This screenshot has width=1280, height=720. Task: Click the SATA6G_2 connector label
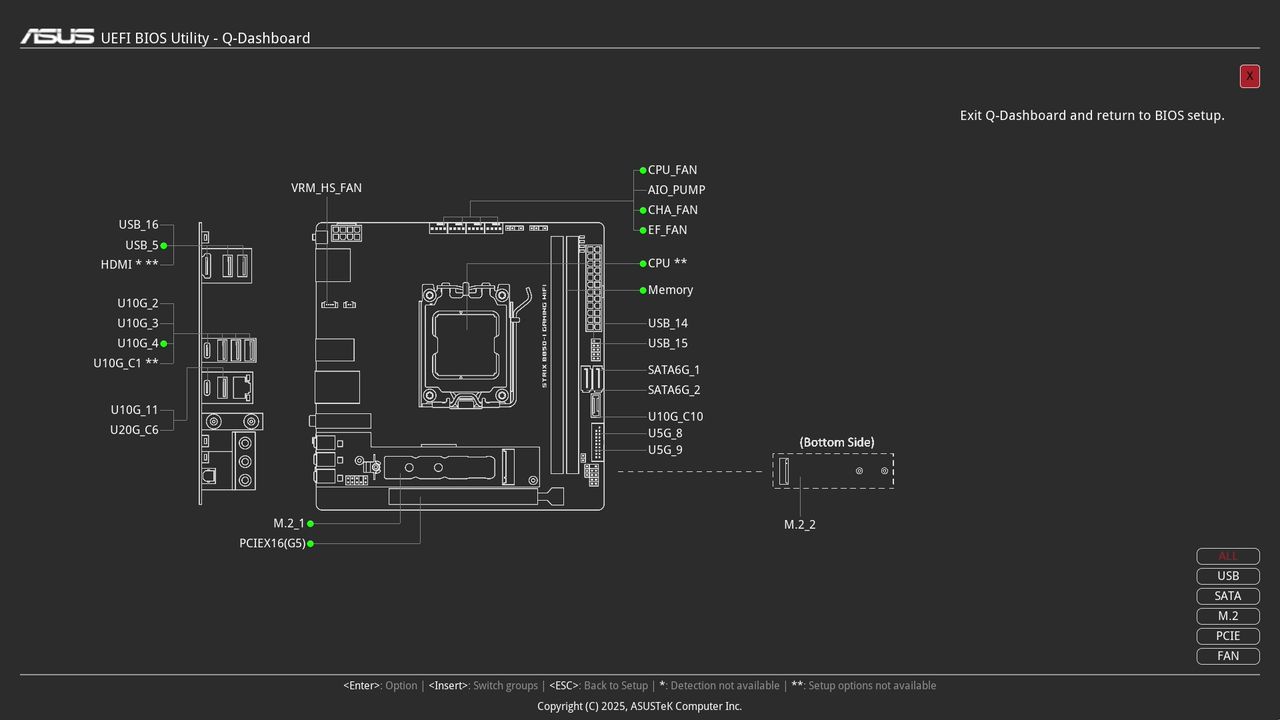pyautogui.click(x=674, y=389)
